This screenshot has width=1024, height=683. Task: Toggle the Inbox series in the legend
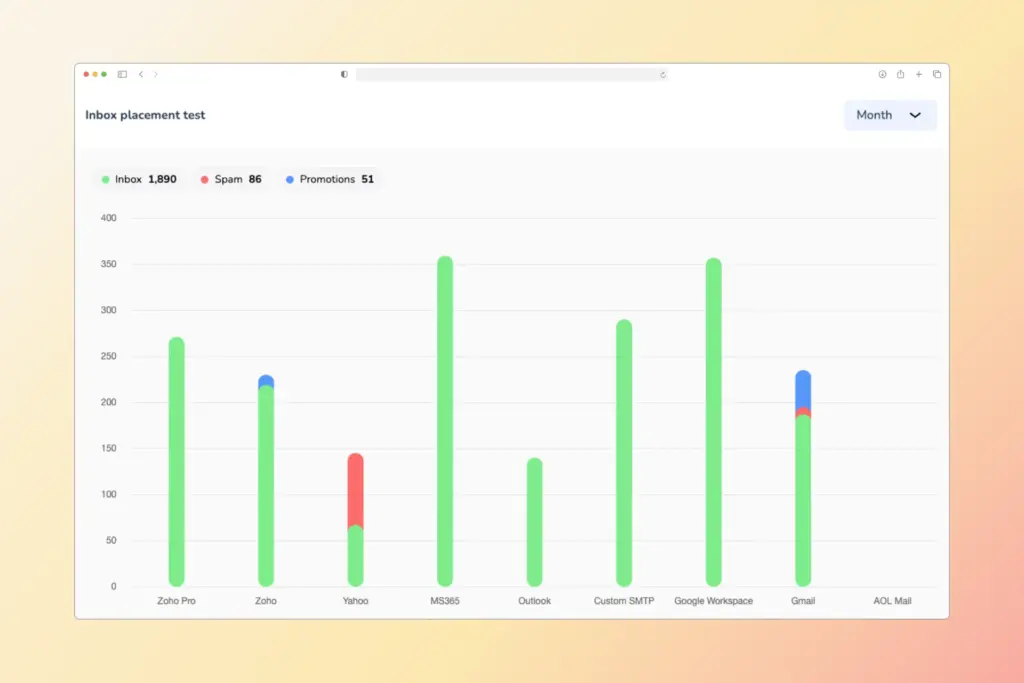(138, 179)
